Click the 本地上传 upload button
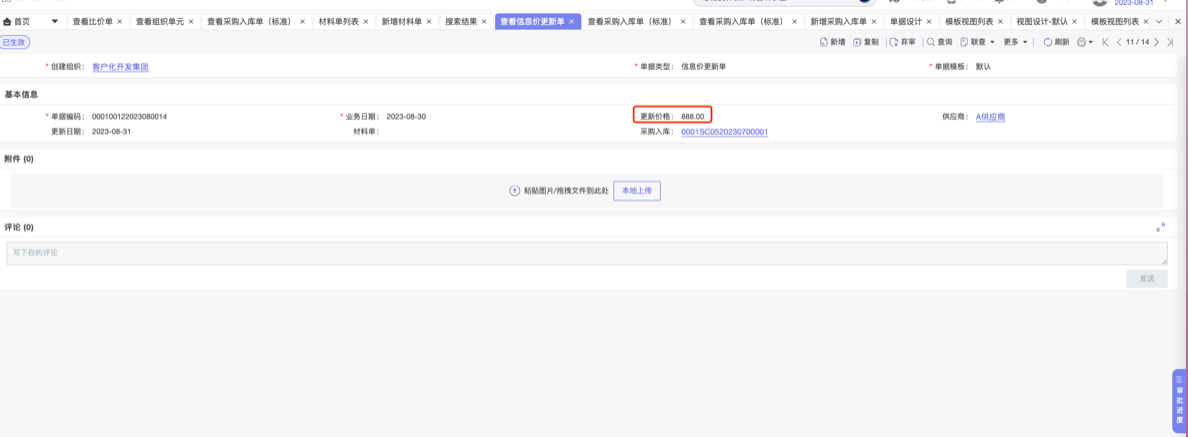 coord(637,190)
